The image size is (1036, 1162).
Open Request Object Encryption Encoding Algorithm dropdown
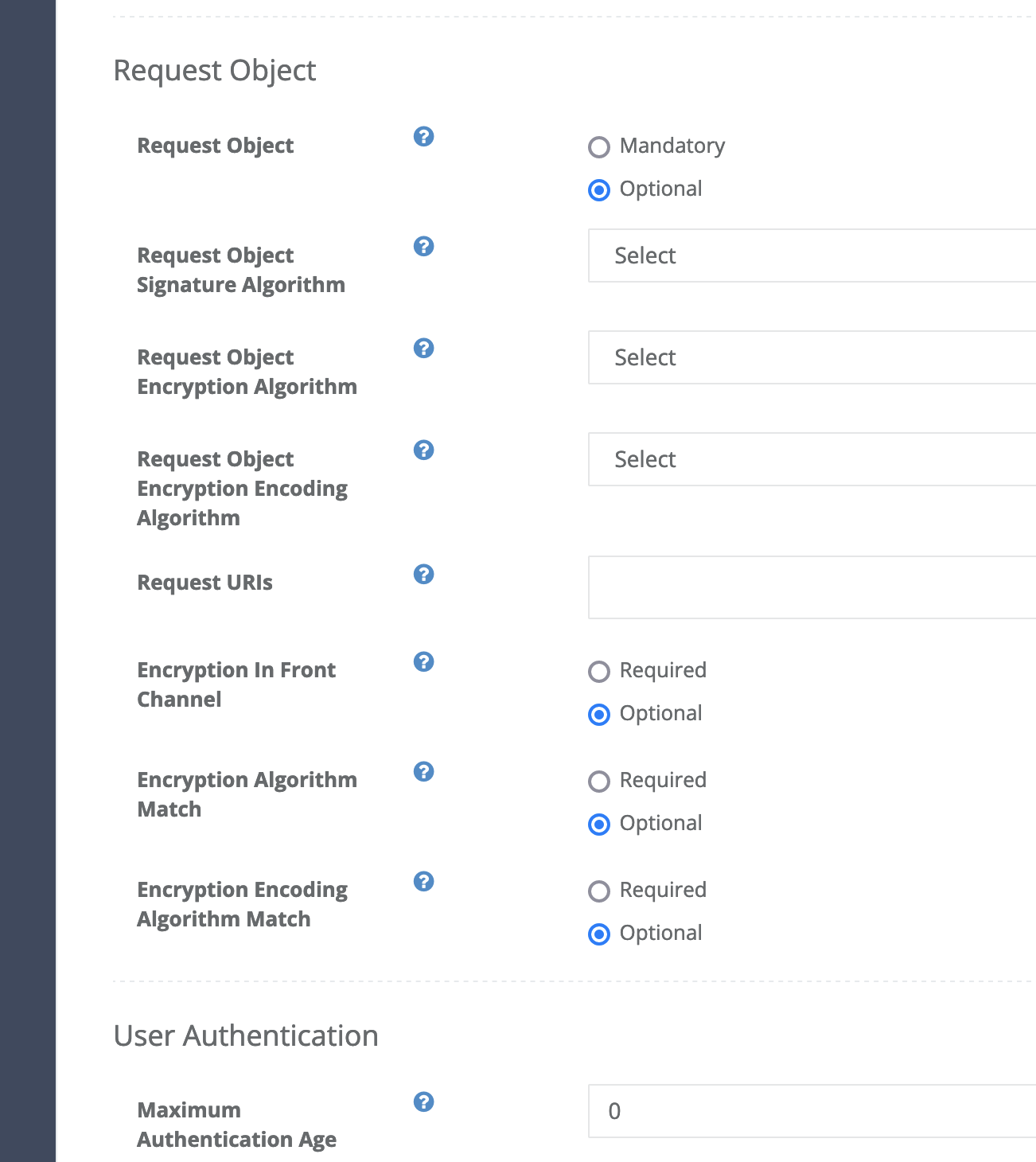pos(812,459)
